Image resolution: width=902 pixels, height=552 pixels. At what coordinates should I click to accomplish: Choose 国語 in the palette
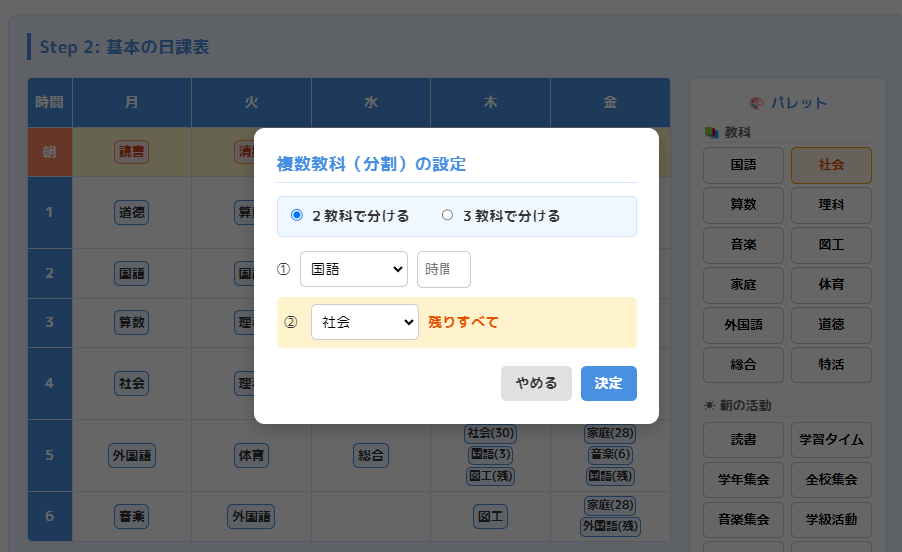coord(743,165)
